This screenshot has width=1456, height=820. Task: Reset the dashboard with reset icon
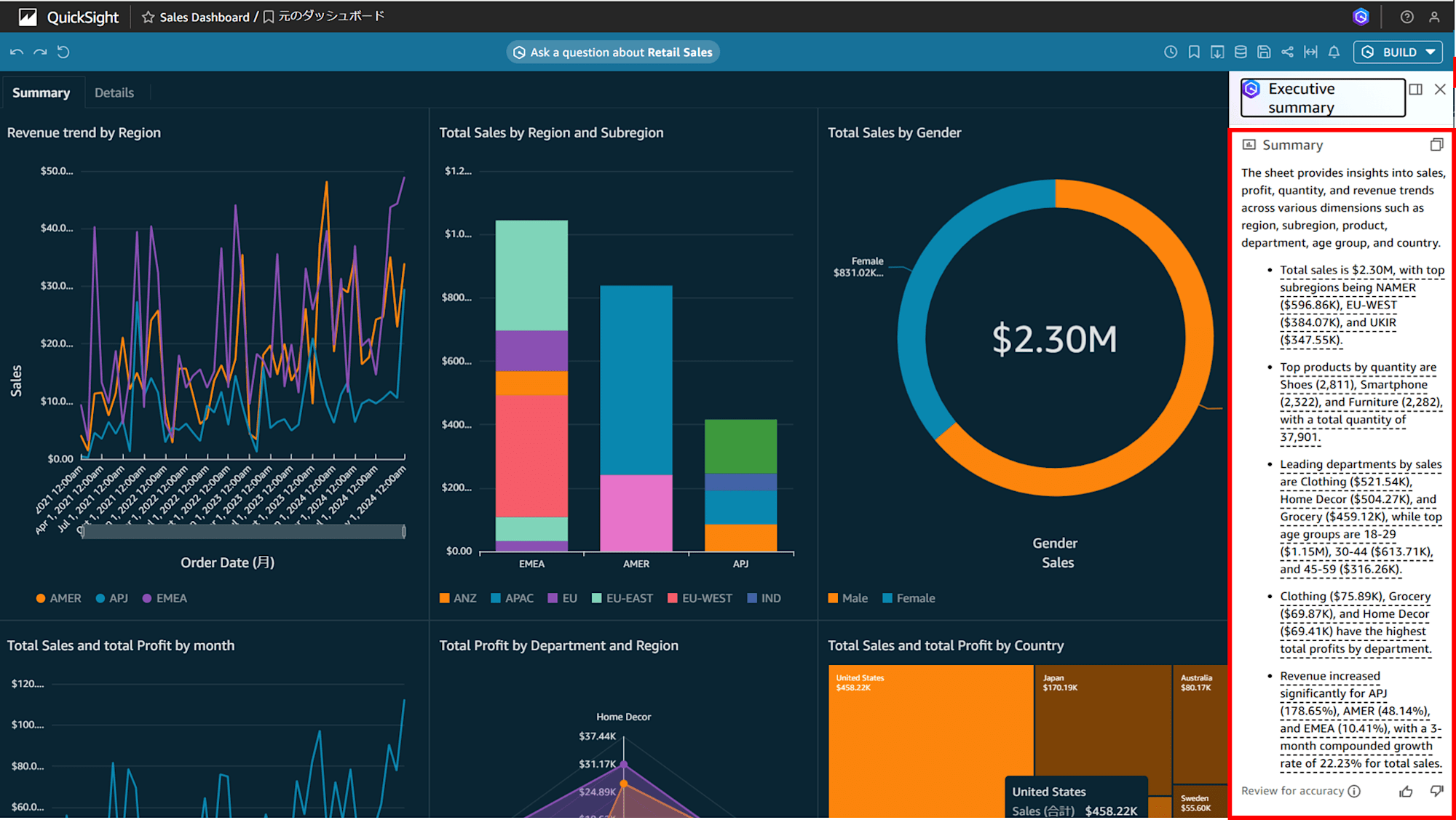(63, 52)
